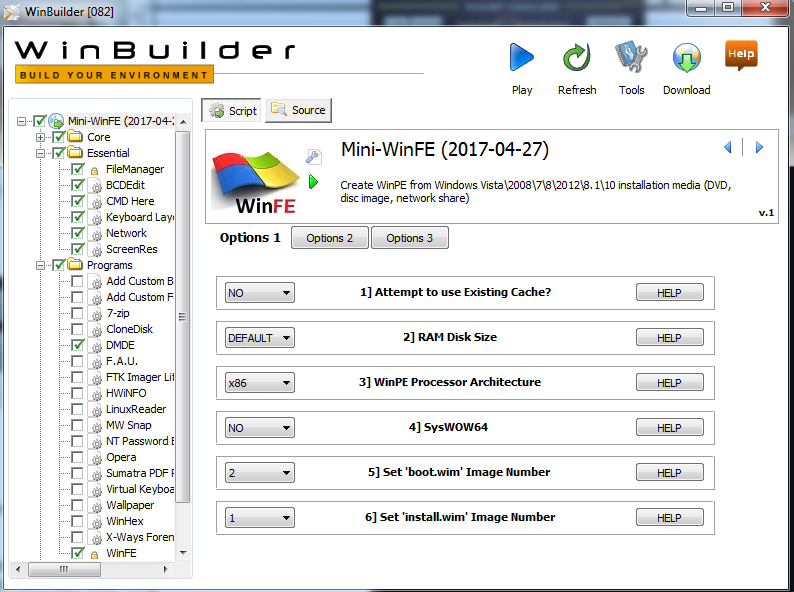Click HELP for WinPE Processor Architecture
Screen dimensions: 794x592
coord(669,383)
